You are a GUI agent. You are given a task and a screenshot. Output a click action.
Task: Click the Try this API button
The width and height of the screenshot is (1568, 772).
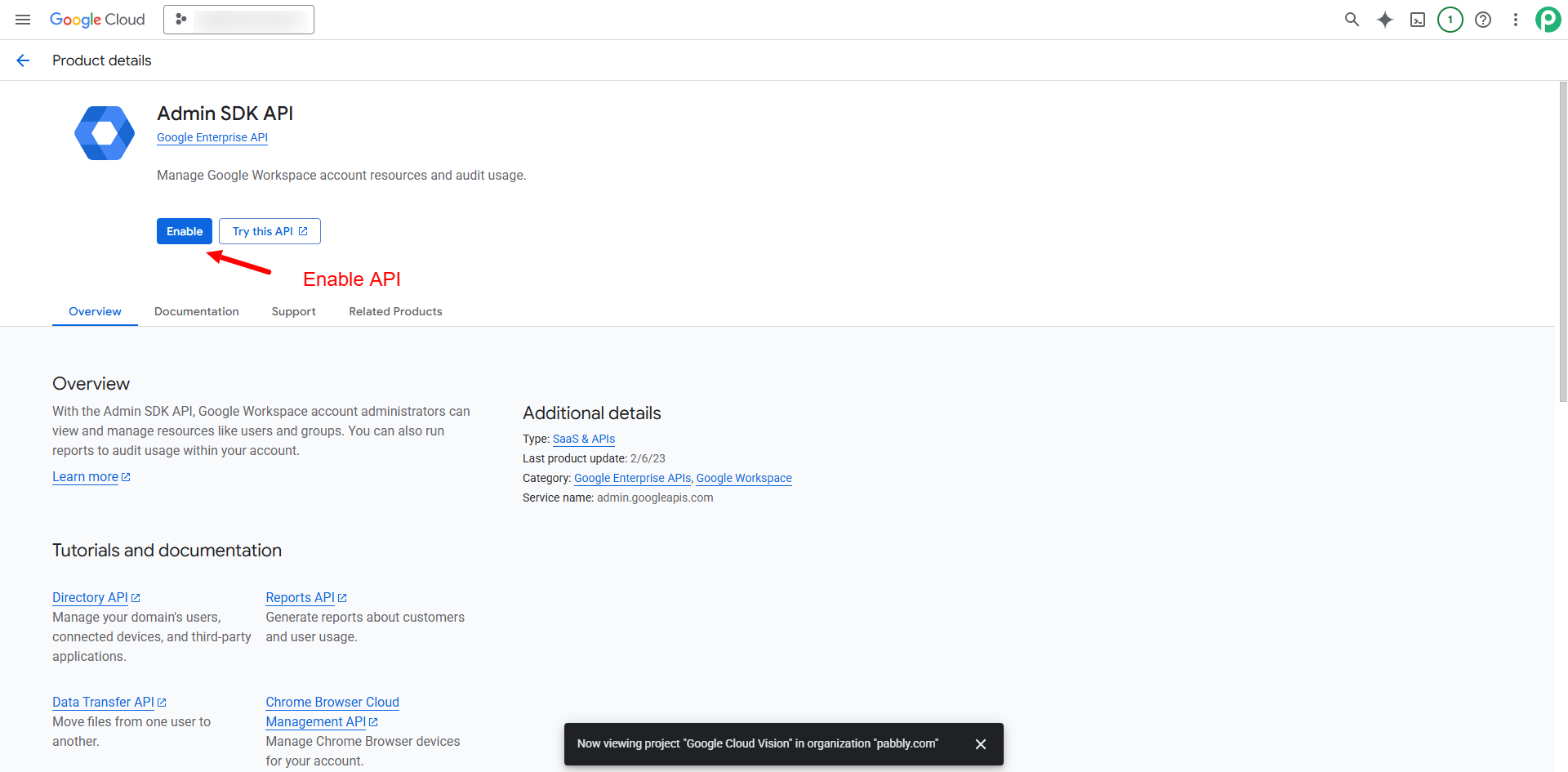269,231
